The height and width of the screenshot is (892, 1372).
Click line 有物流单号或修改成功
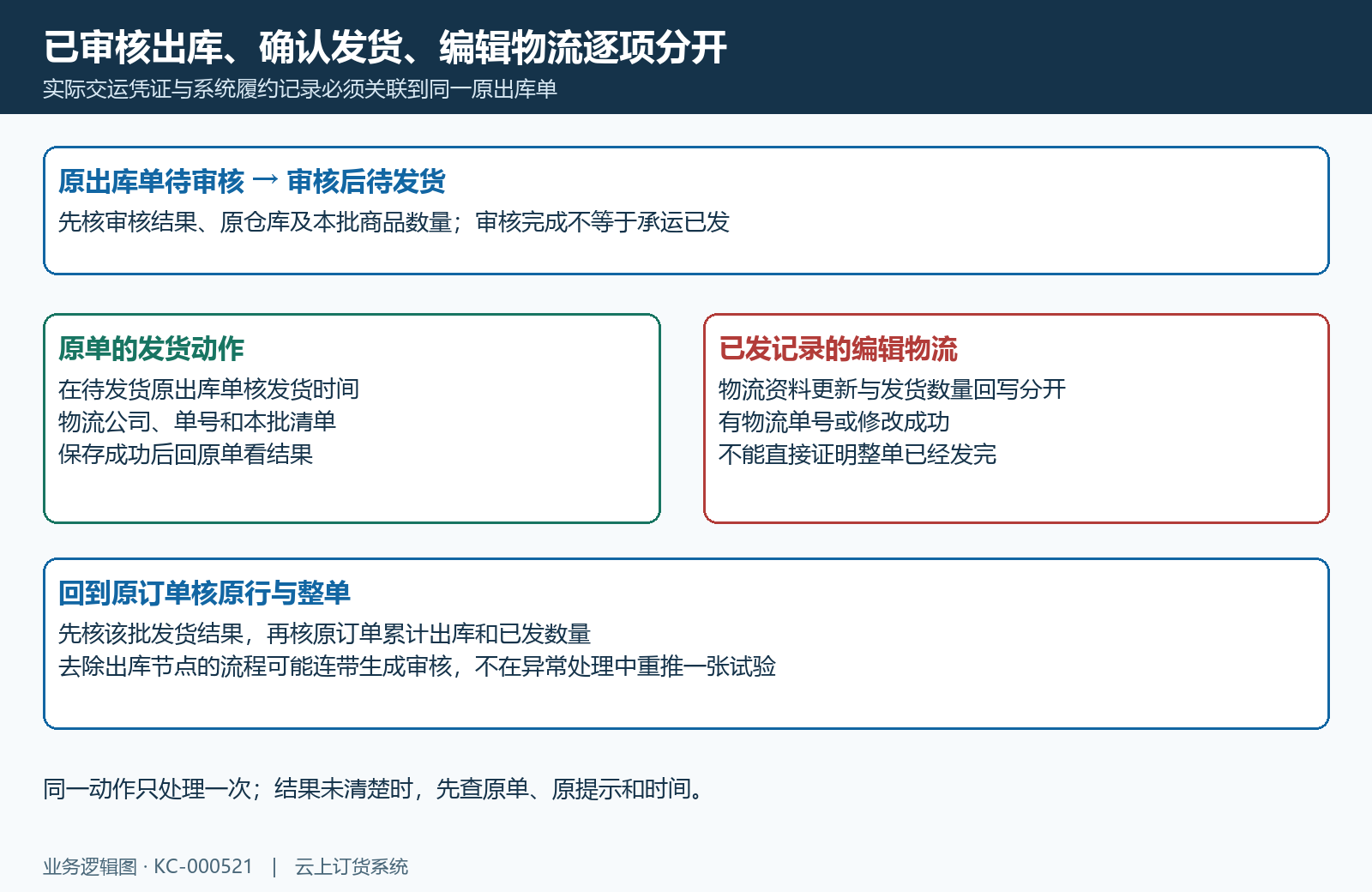point(833,422)
